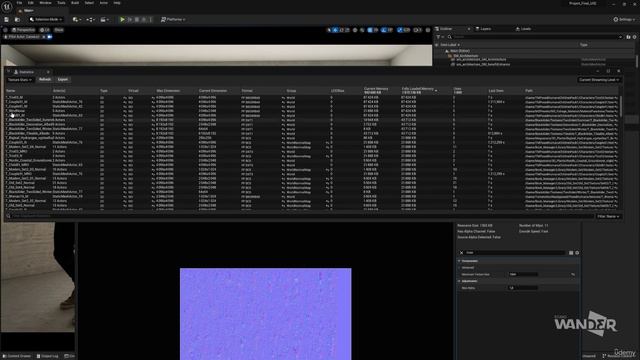This screenshot has width=640, height=360.
Task: Open the Edit menu
Action: (31, 3)
